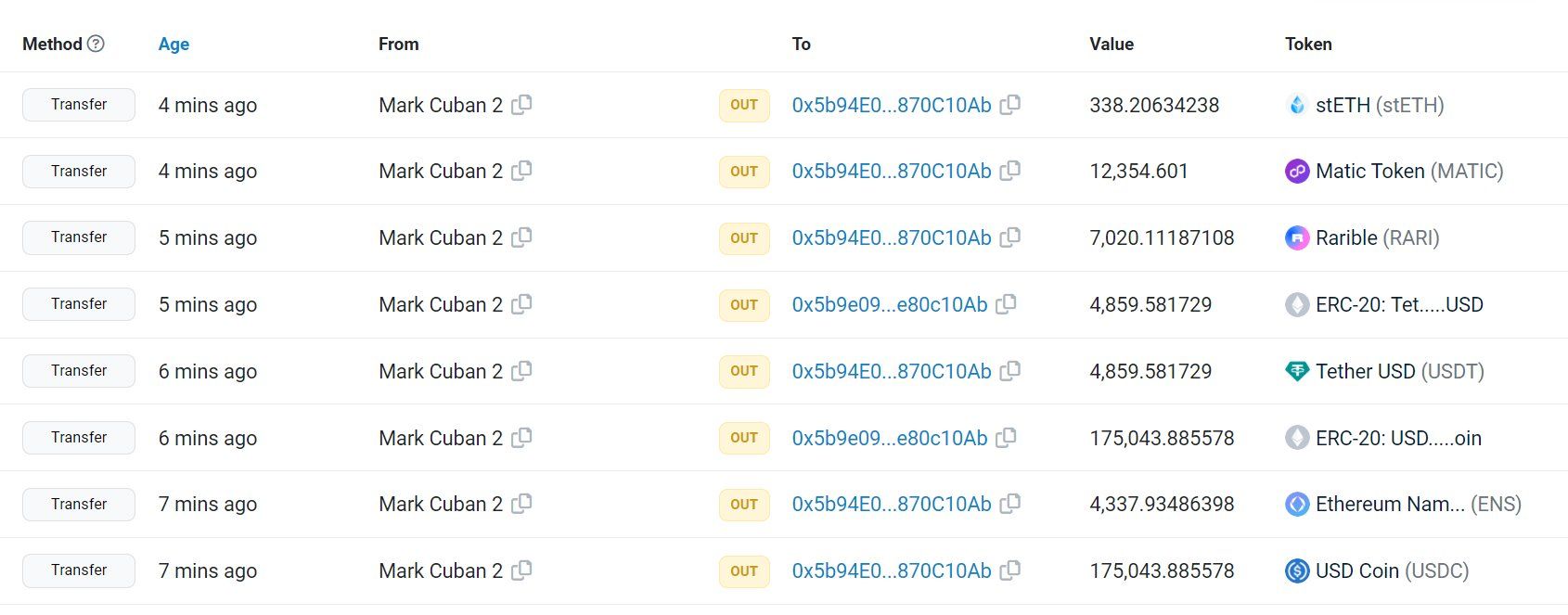Click Transfer method button in first row
Viewport: 1568px width, 615px height.
79,105
